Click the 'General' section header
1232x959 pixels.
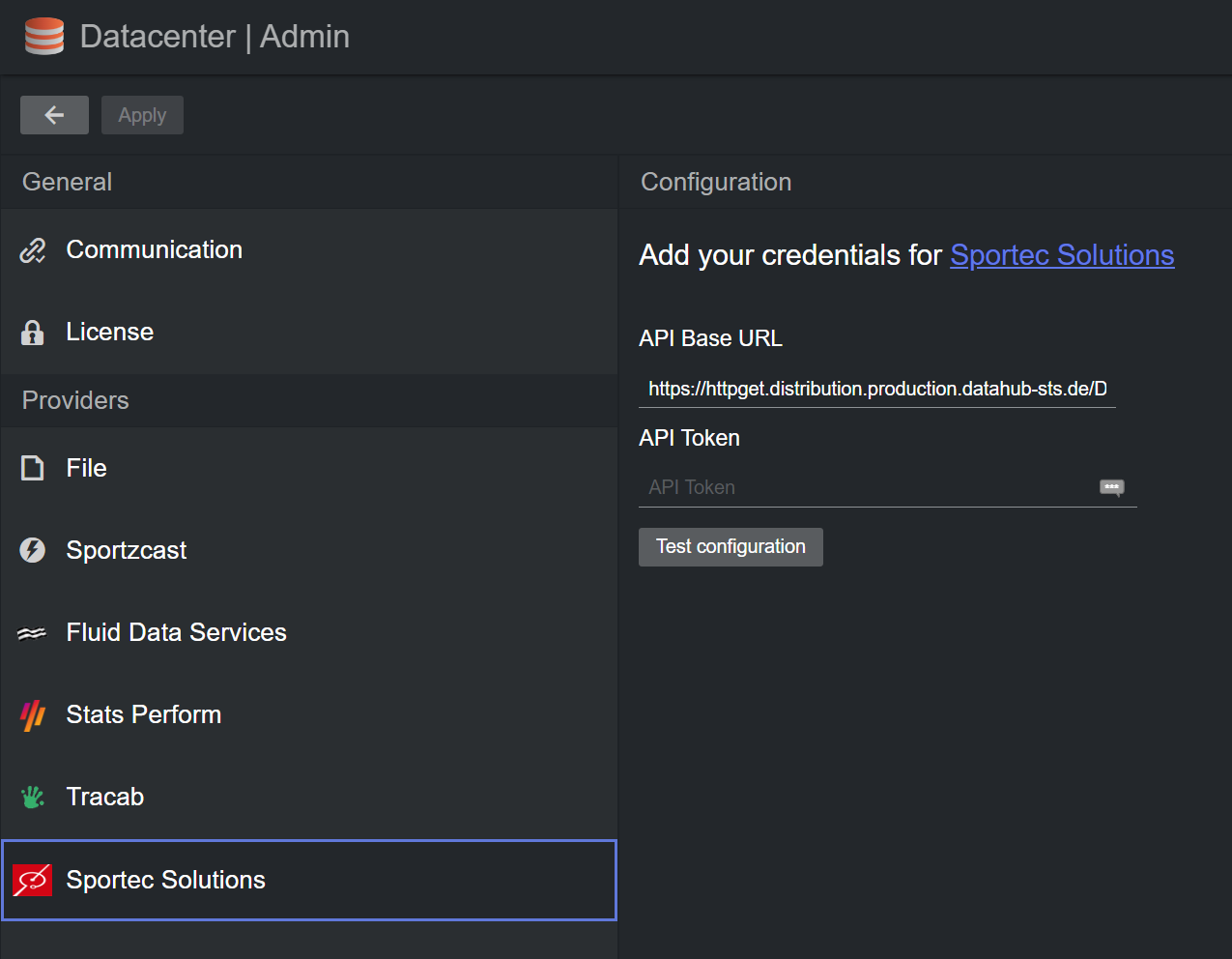tap(67, 182)
